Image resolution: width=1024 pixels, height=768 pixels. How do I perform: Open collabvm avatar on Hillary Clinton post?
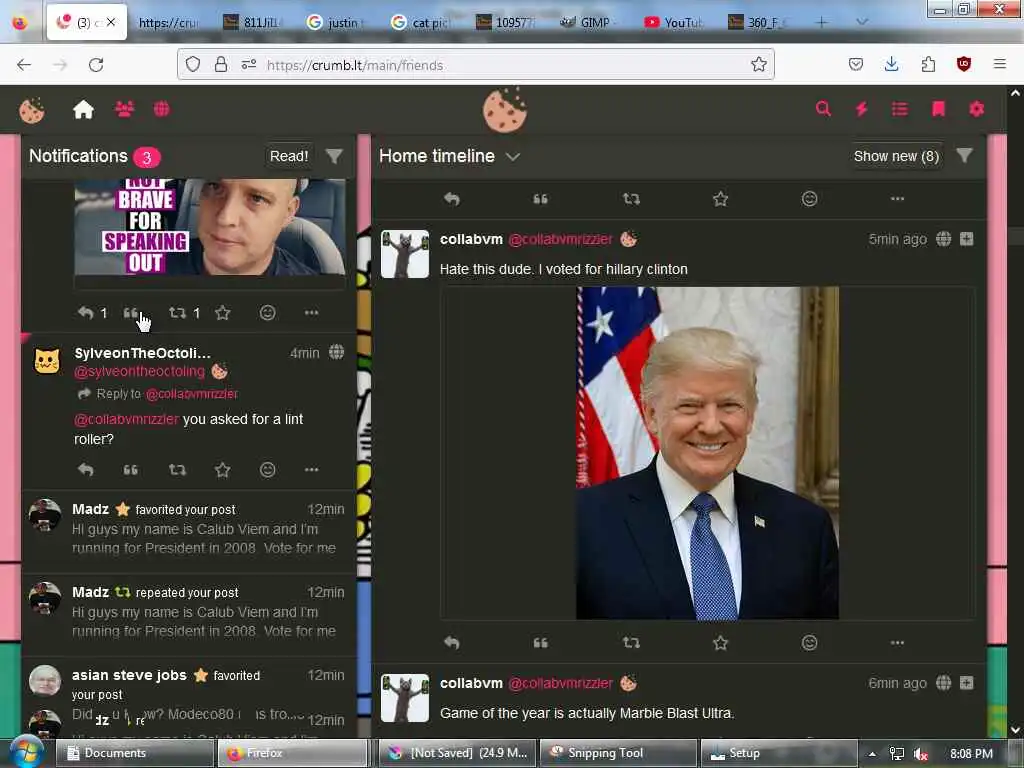click(x=405, y=254)
